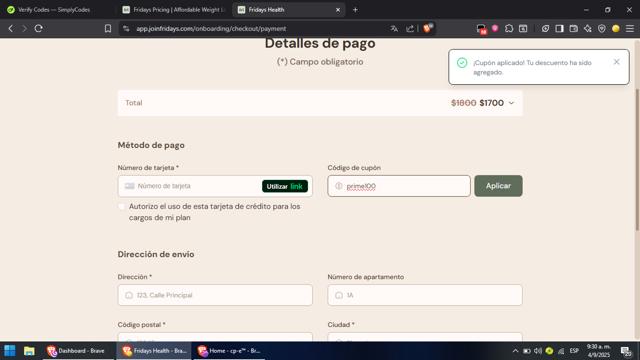
Task: Focus the Dirección address field
Action: click(x=215, y=295)
